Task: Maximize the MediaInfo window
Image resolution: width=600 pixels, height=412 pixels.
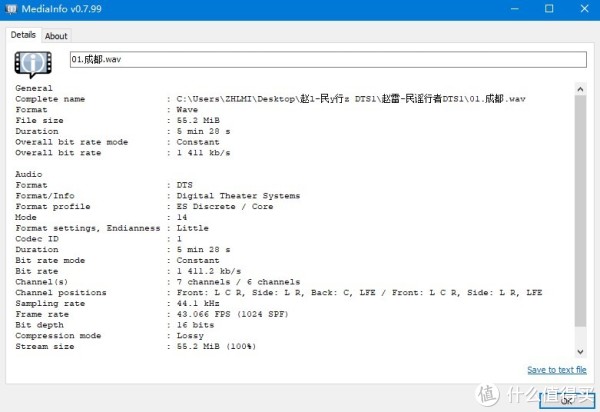Action: pyautogui.click(x=549, y=9)
